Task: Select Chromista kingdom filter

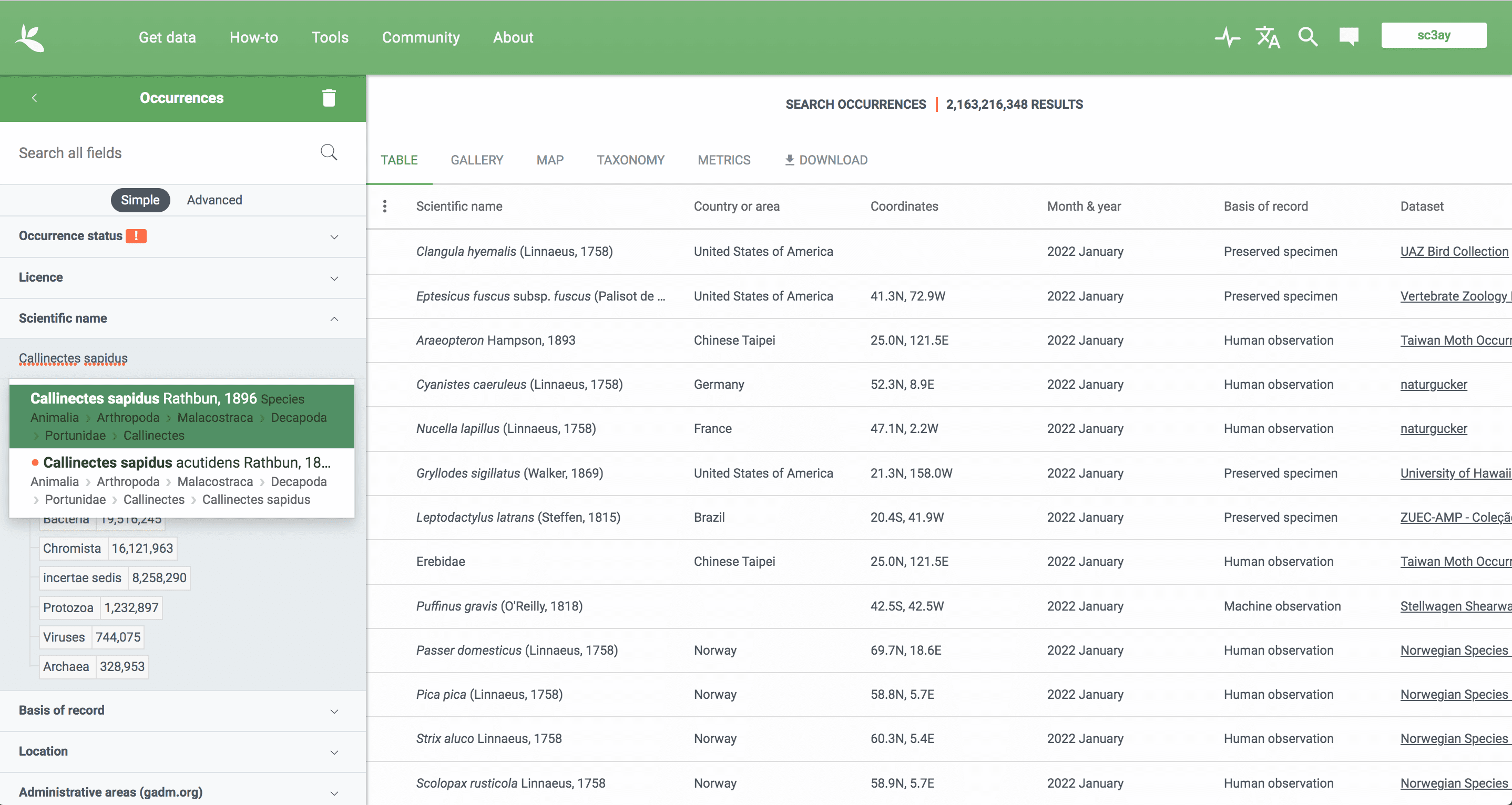Action: pyautogui.click(x=72, y=549)
